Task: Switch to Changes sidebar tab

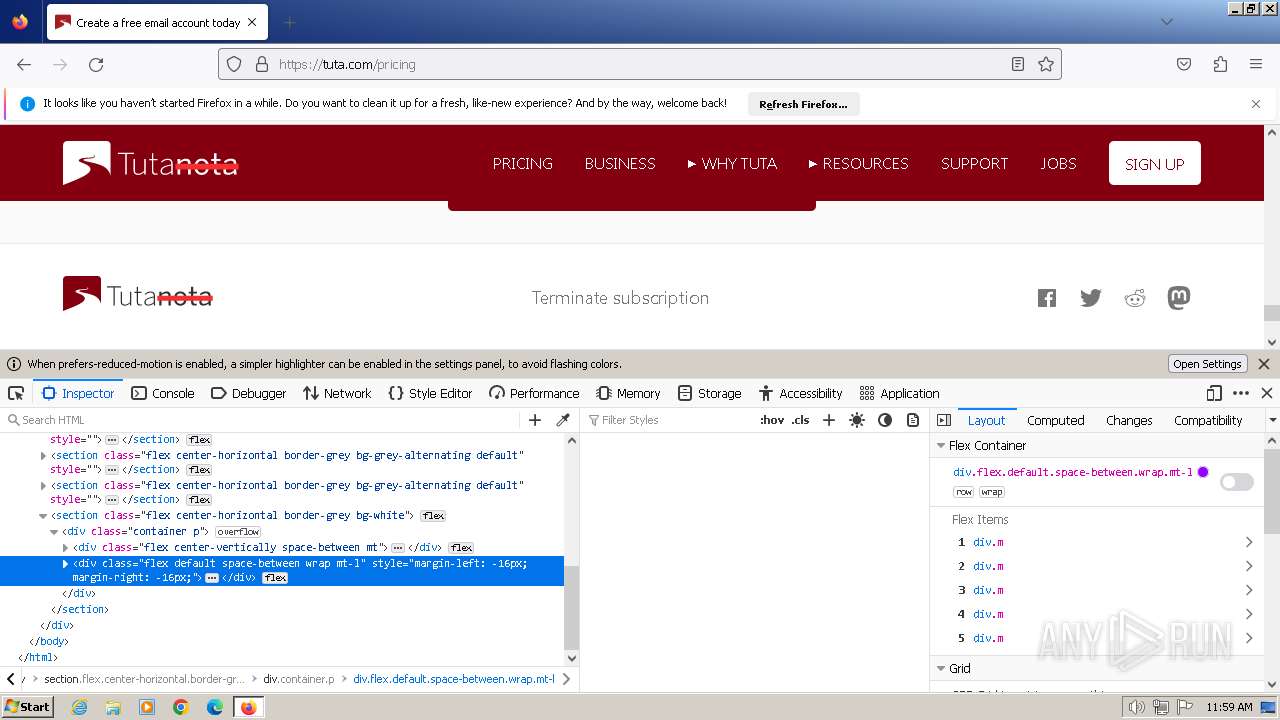Action: [1129, 420]
